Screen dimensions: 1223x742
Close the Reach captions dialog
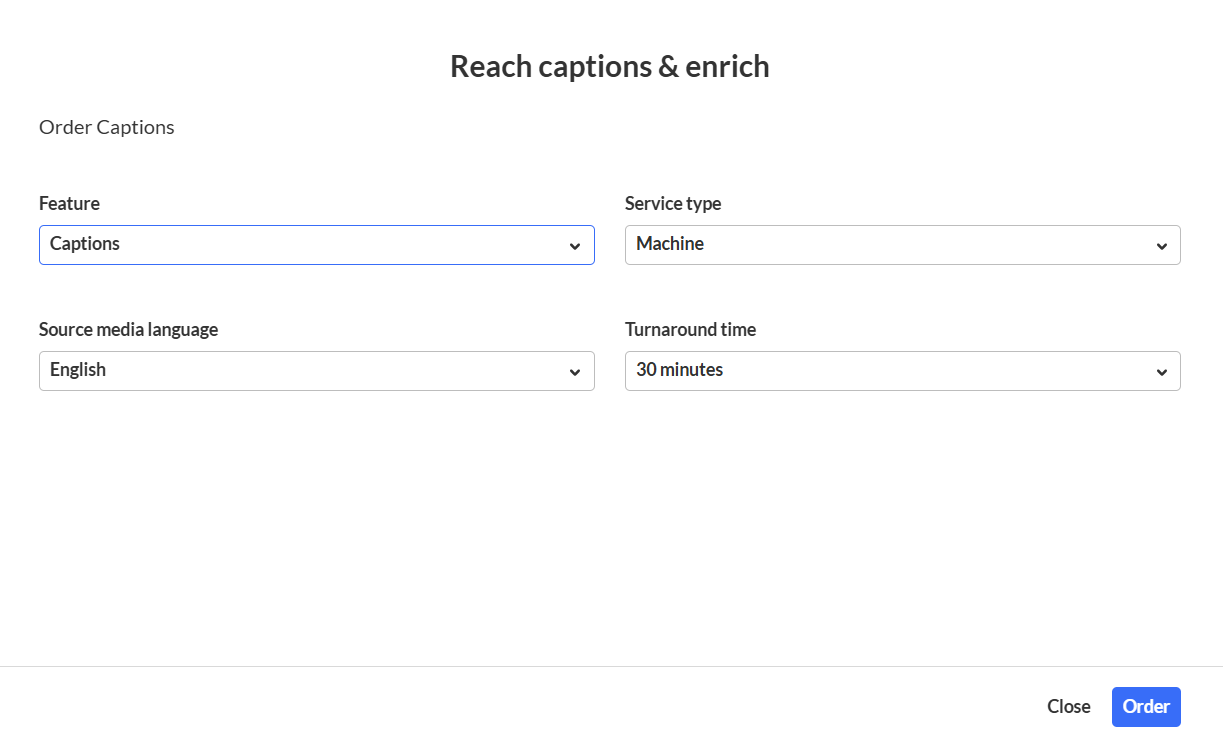click(x=1068, y=706)
